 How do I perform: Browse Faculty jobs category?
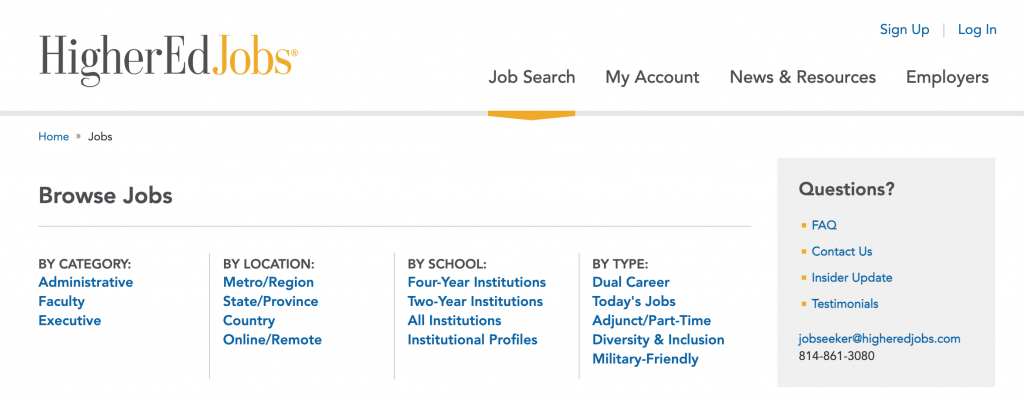coord(61,301)
